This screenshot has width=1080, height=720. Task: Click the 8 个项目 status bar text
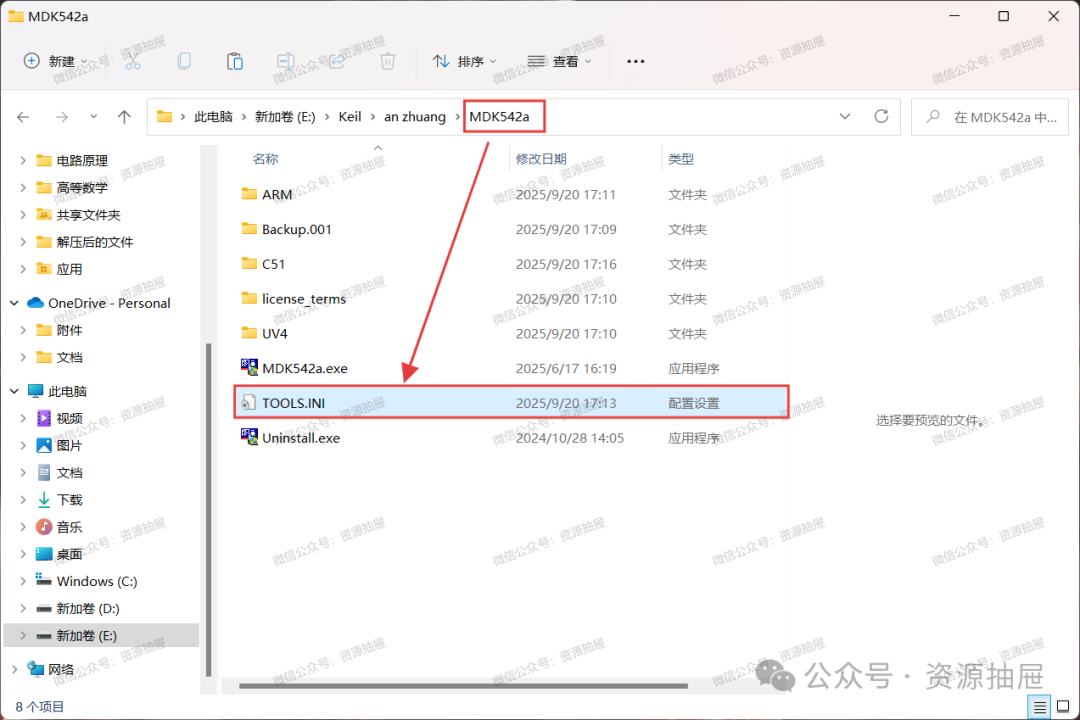[x=39, y=707]
